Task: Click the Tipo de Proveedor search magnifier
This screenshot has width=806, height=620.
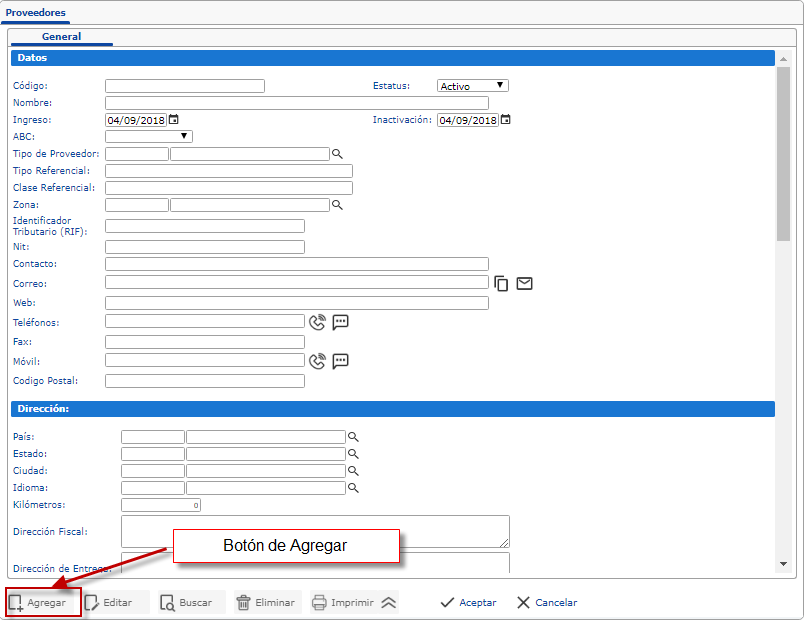Action: click(338, 154)
